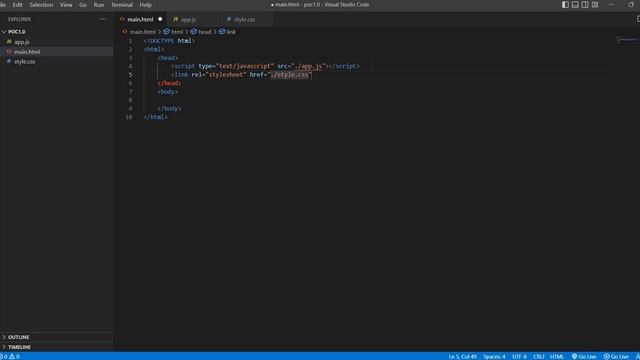Click the errors count icon in status bar
The width and height of the screenshot is (640, 360).
2,356
